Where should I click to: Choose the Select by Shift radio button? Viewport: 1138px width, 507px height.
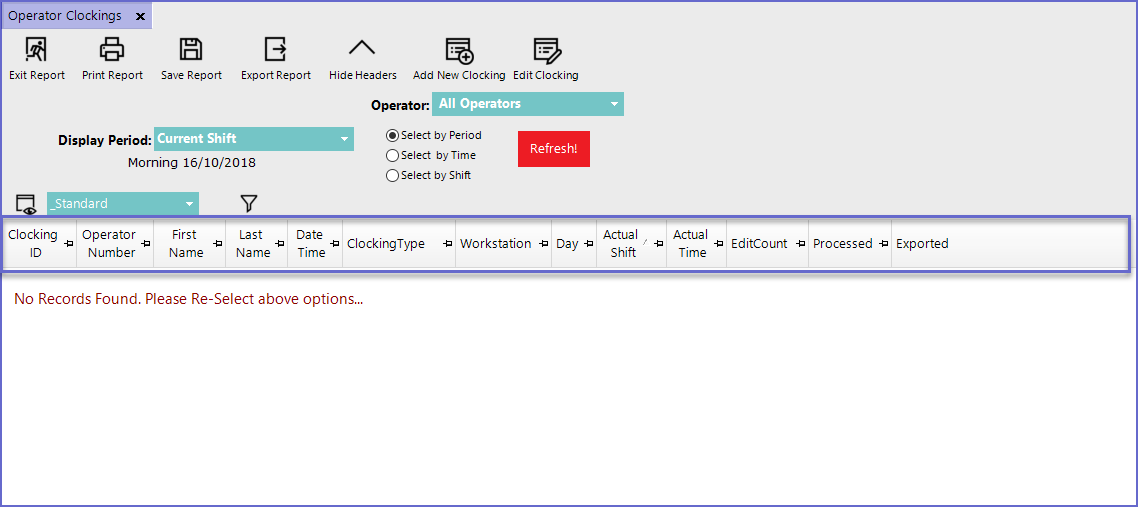(x=393, y=176)
